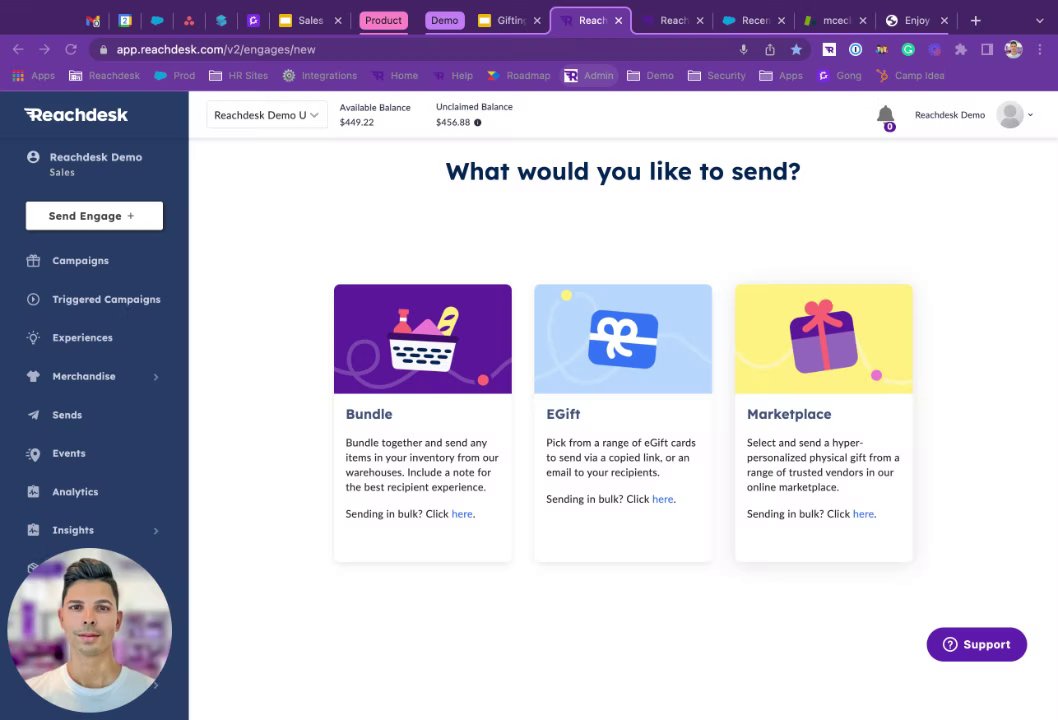The image size is (1058, 720).
Task: Open the Chrome three-dot menu
Action: (1040, 49)
